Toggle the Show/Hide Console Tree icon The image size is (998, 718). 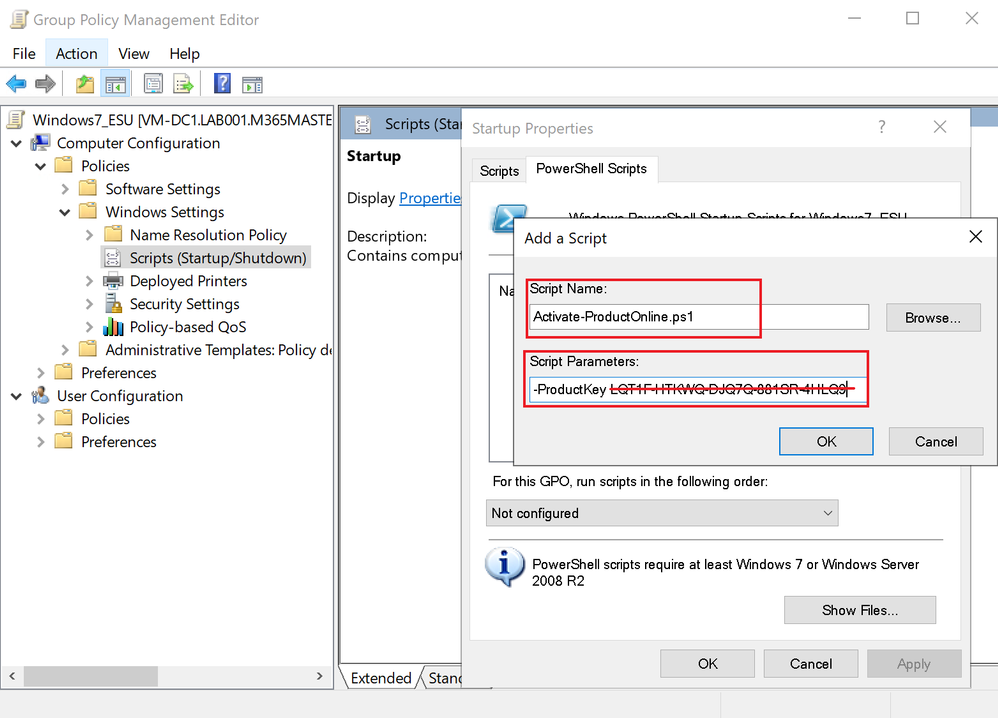tap(115, 84)
